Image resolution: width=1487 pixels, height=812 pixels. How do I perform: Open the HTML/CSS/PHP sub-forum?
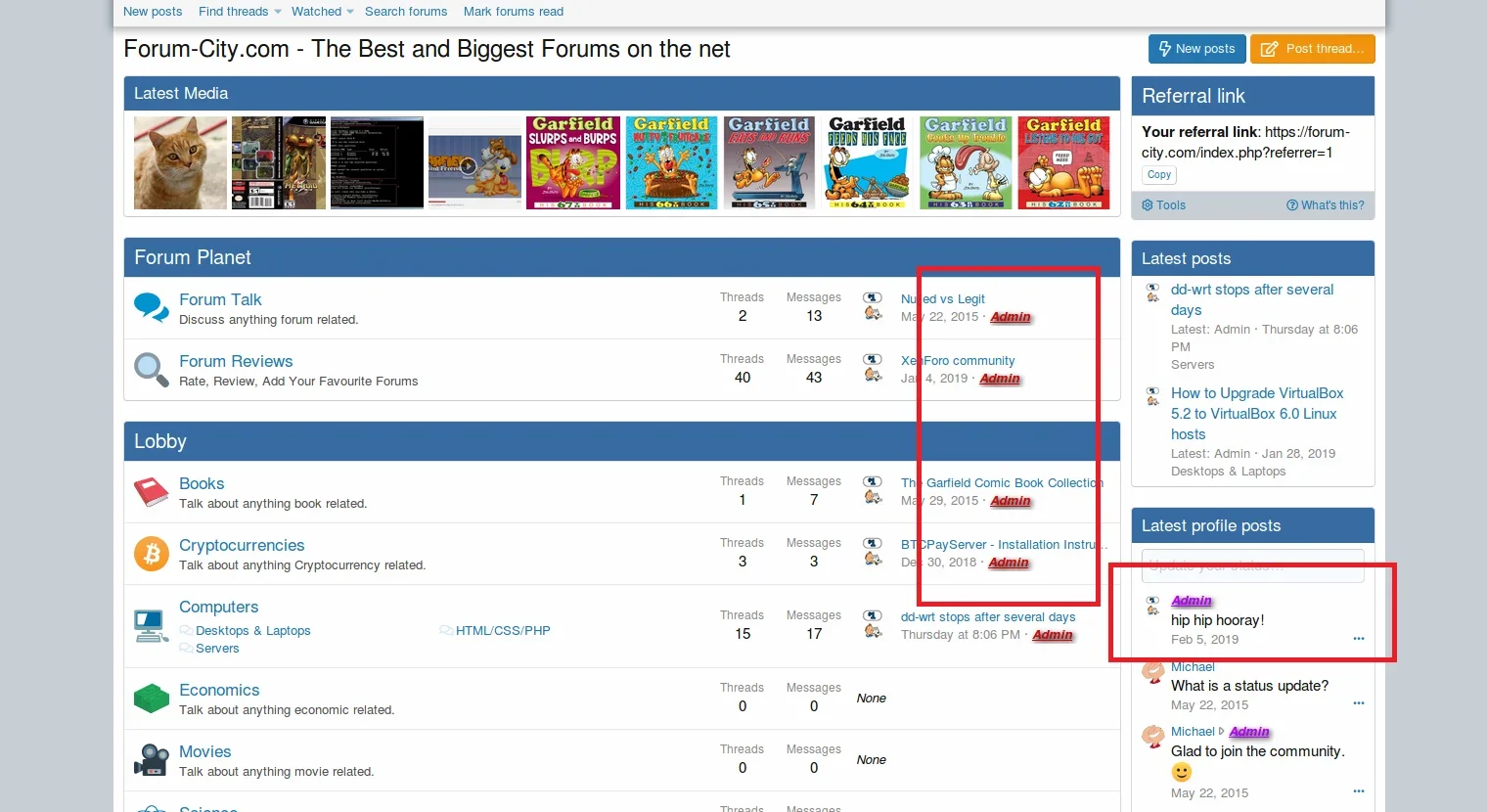[x=503, y=631]
